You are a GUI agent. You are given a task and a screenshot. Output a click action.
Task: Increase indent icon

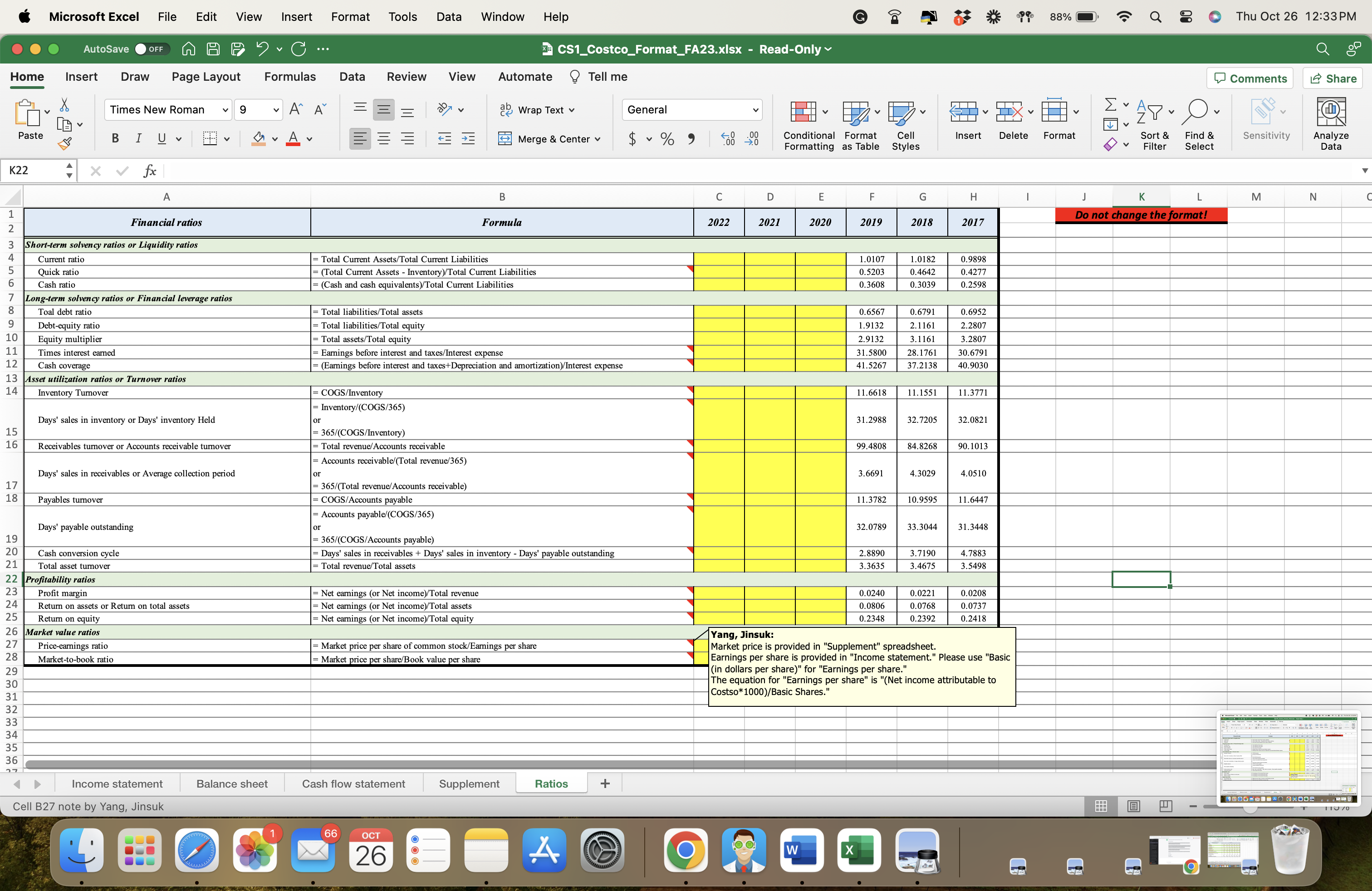(468, 139)
